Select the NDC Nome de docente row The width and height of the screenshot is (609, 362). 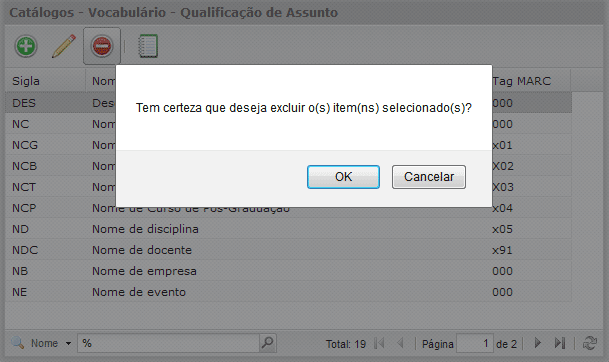click(288, 250)
